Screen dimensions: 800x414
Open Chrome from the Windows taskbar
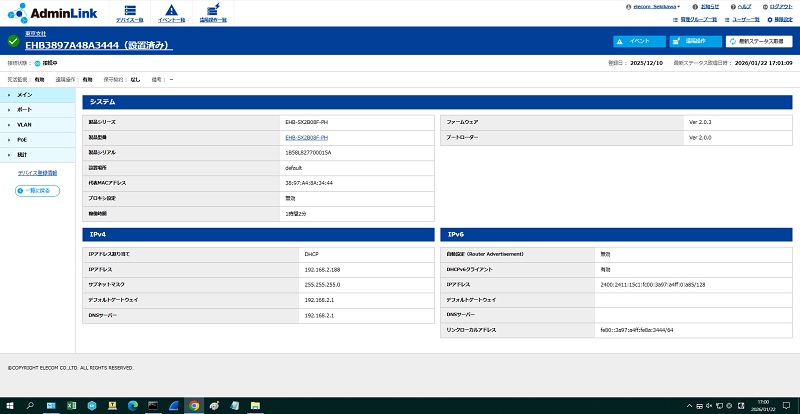click(x=194, y=405)
